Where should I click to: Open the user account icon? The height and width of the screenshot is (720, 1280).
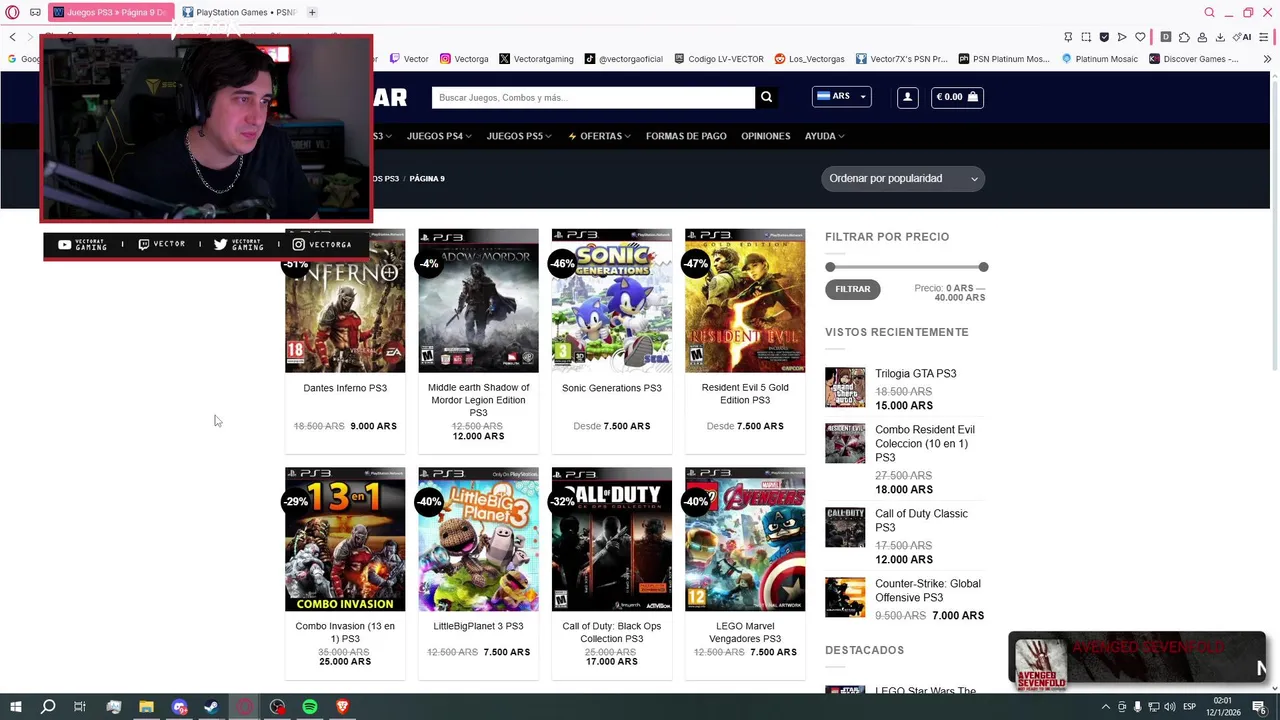pos(907,97)
